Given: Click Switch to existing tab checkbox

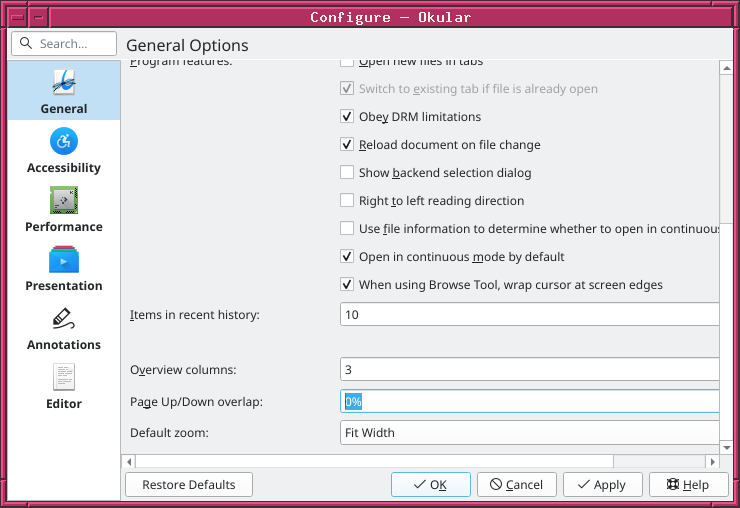Looking at the screenshot, I should click(x=347, y=88).
